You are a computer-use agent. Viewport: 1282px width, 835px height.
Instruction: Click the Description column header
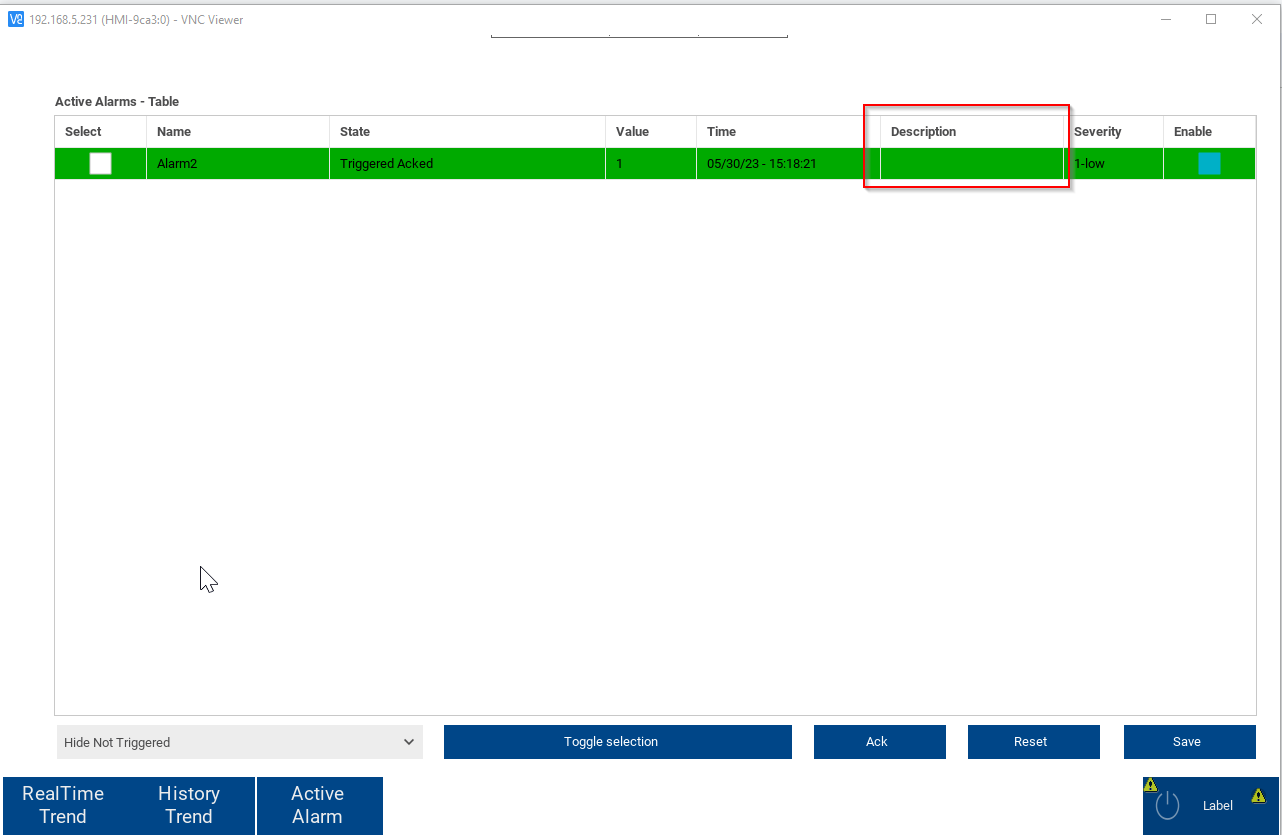[972, 132]
